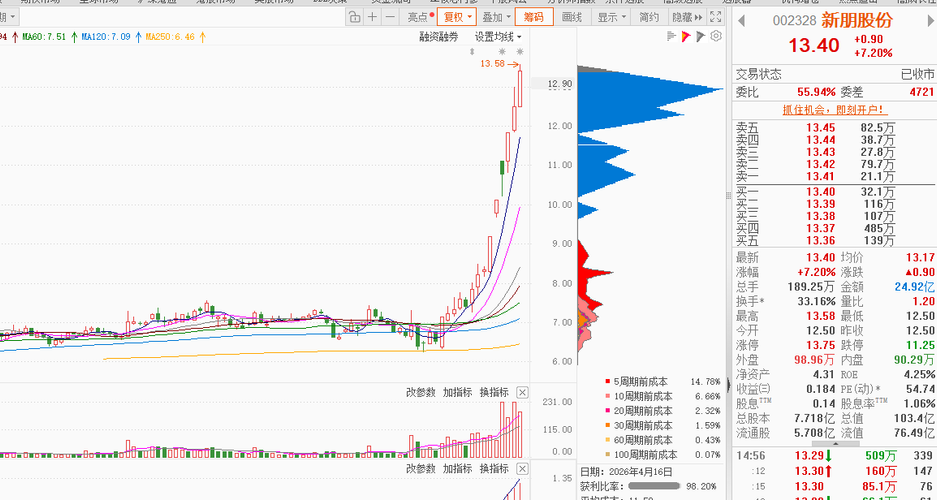937x500 pixels.
Task: Select 卖一 13.41 order row
Action: pyautogui.click(x=835, y=176)
